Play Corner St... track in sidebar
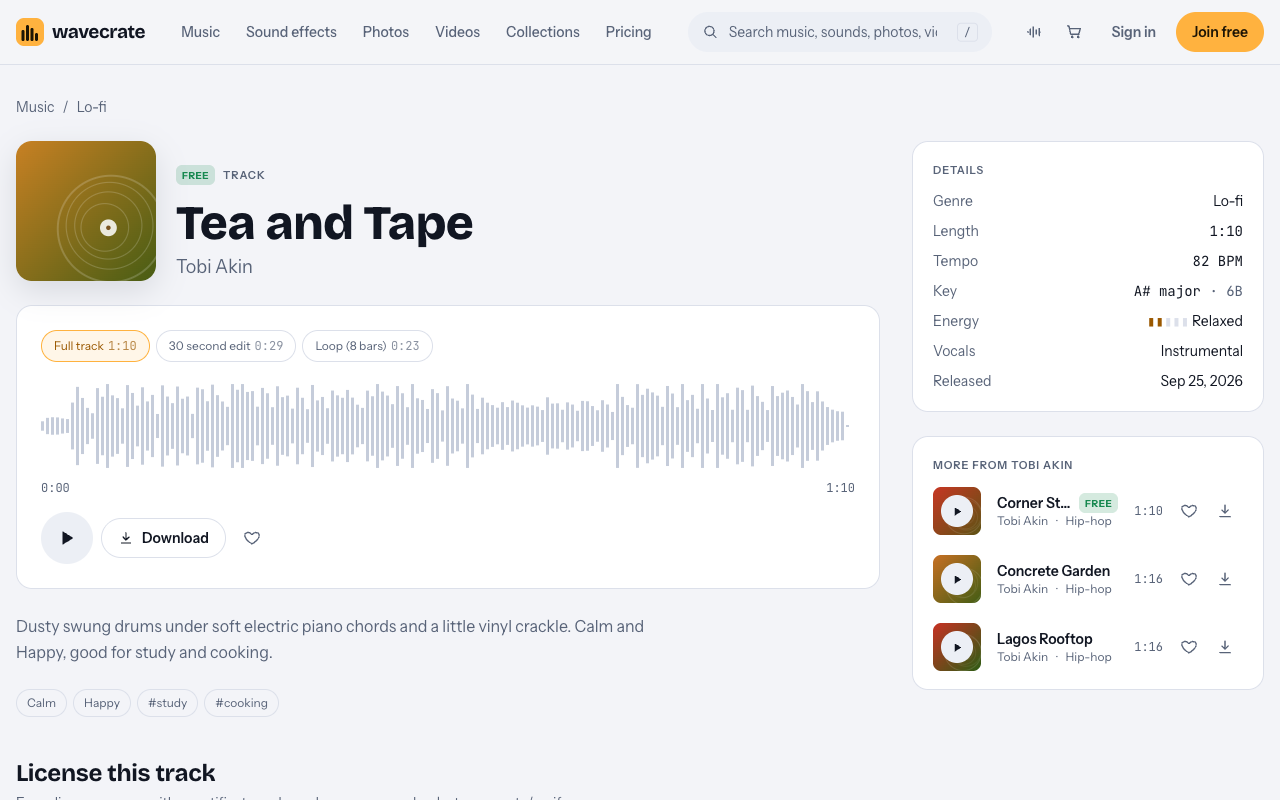1280x800 pixels. point(957,511)
